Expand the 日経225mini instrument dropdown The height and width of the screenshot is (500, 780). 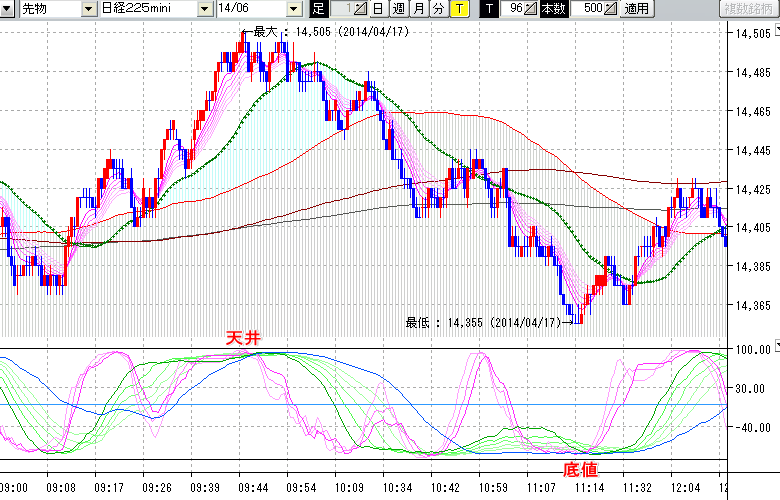pos(204,9)
